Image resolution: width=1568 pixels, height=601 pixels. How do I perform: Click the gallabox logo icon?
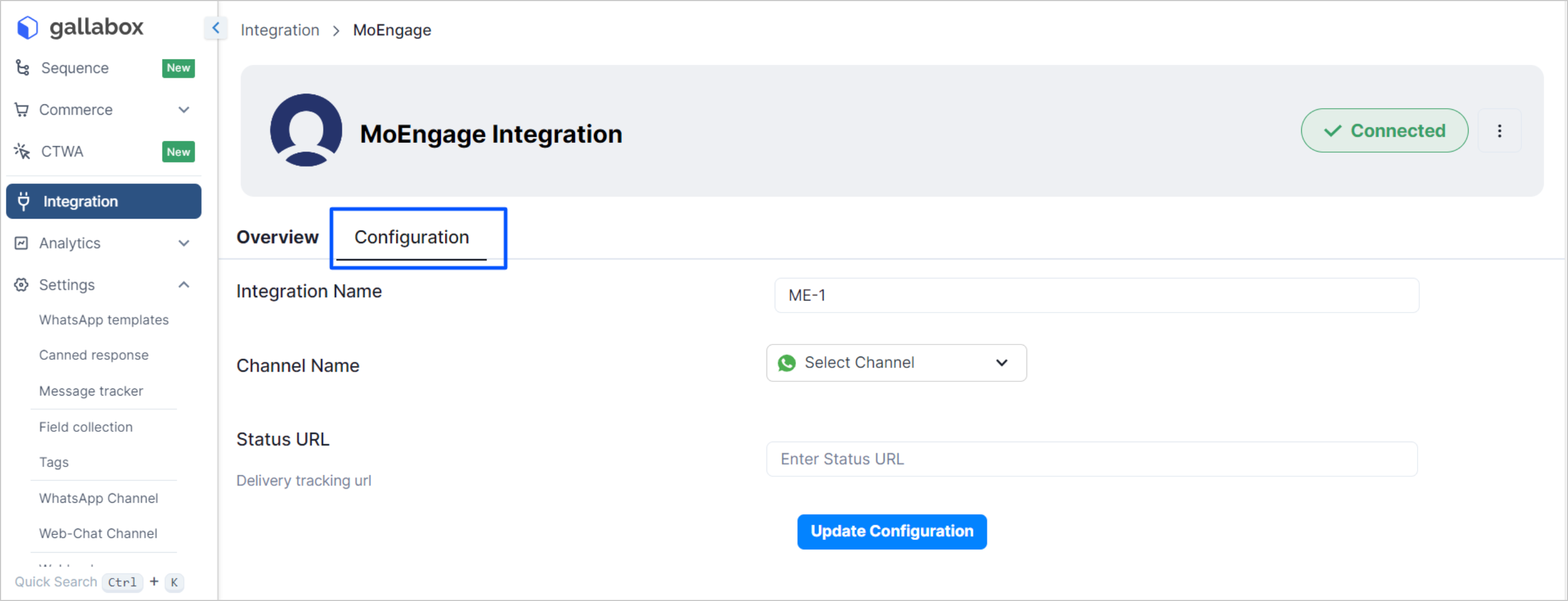27,27
